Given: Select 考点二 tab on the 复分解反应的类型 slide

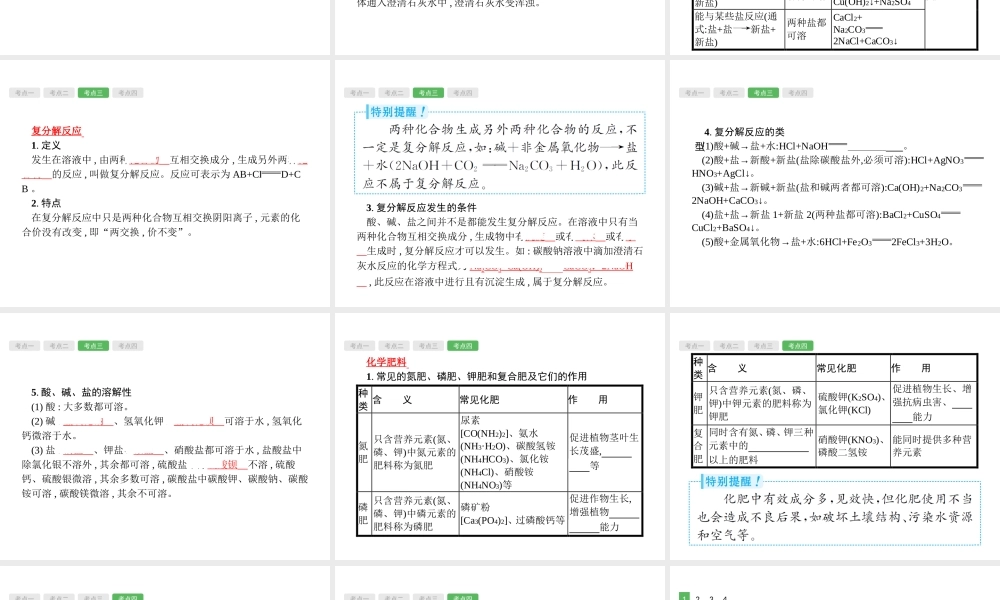Looking at the screenshot, I should coord(729,93).
